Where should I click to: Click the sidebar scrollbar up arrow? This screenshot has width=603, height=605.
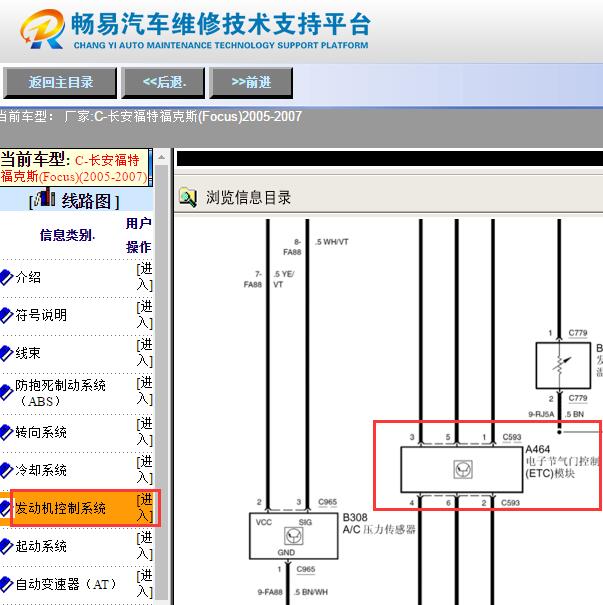click(x=162, y=157)
